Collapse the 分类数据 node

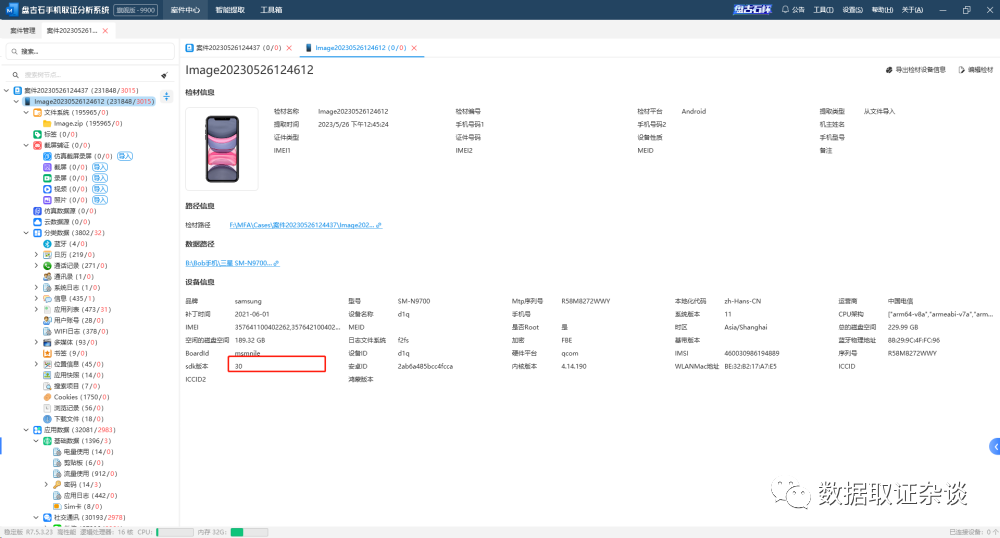click(x=26, y=233)
